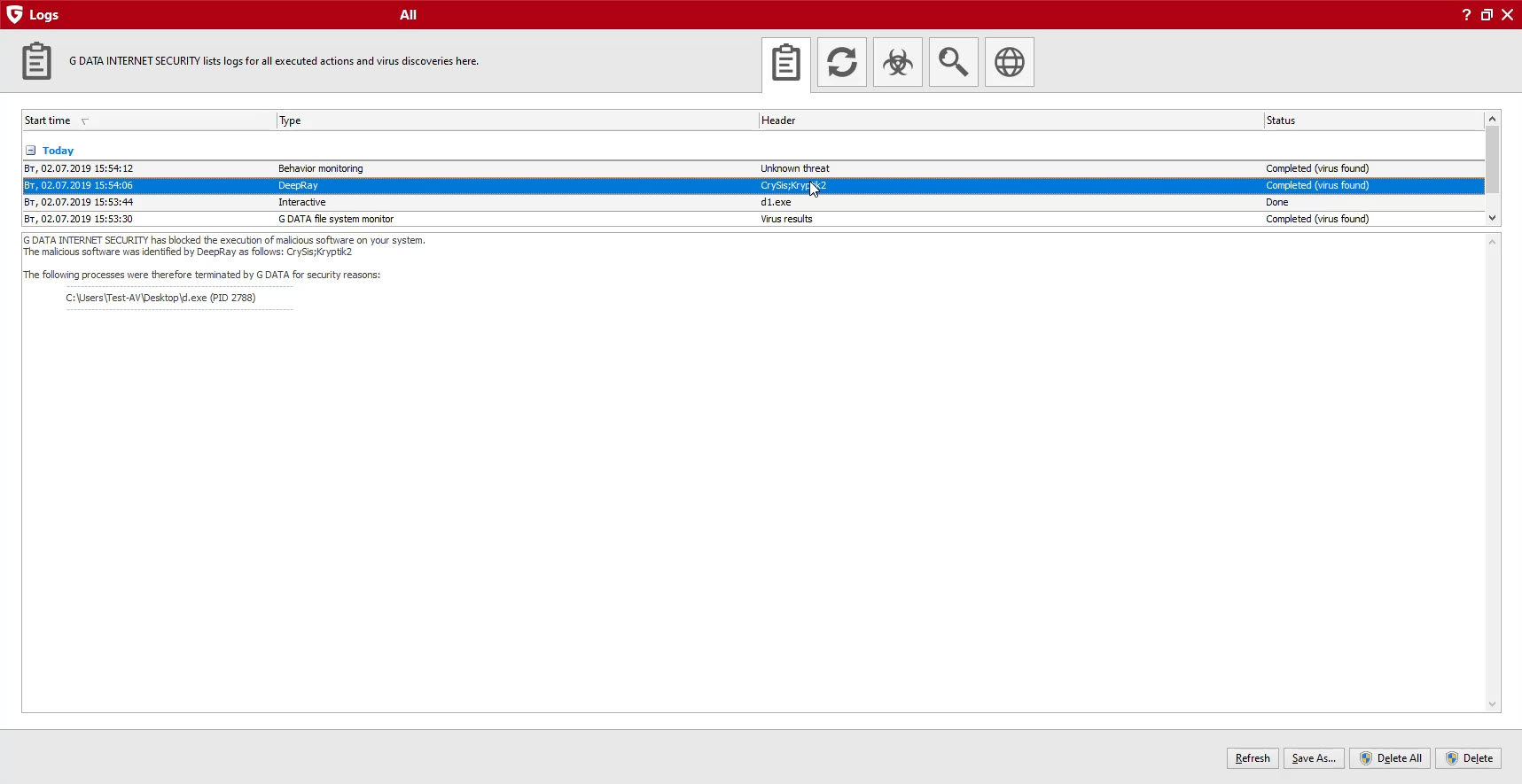Click the Delete All button
The width and height of the screenshot is (1522, 784).
click(x=1390, y=758)
